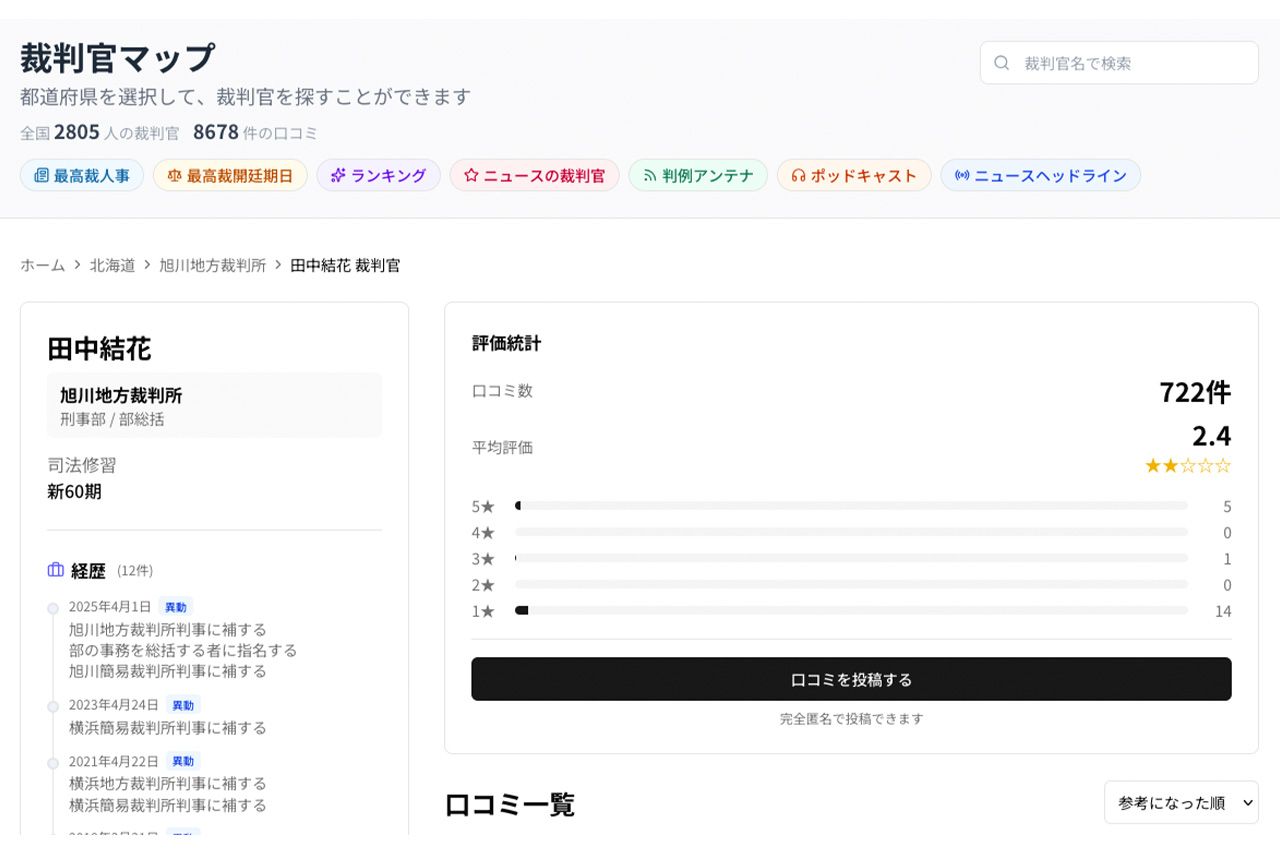Image resolution: width=1280 pixels, height=854 pixels.
Task: Click the 新60期 training period text
Action: [x=74, y=491]
